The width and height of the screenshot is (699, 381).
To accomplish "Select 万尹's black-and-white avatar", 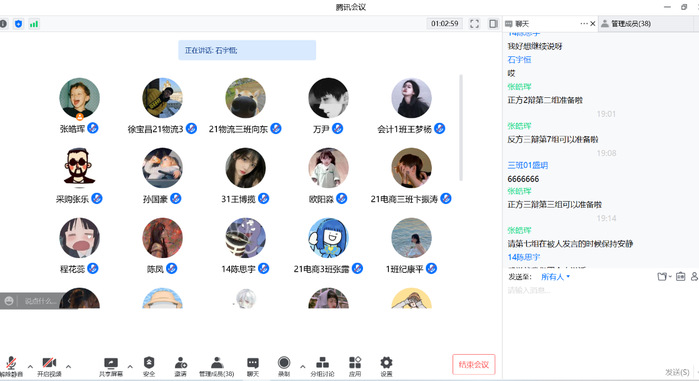I will 328,98.
